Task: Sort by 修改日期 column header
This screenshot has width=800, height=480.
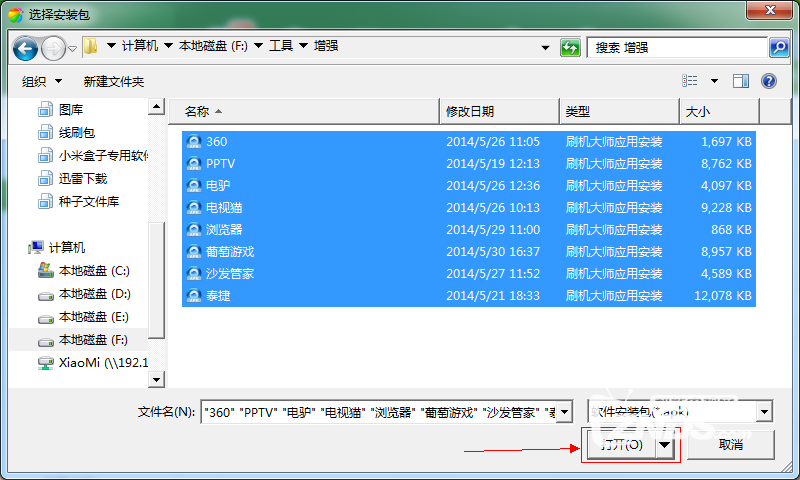Action: [x=499, y=111]
